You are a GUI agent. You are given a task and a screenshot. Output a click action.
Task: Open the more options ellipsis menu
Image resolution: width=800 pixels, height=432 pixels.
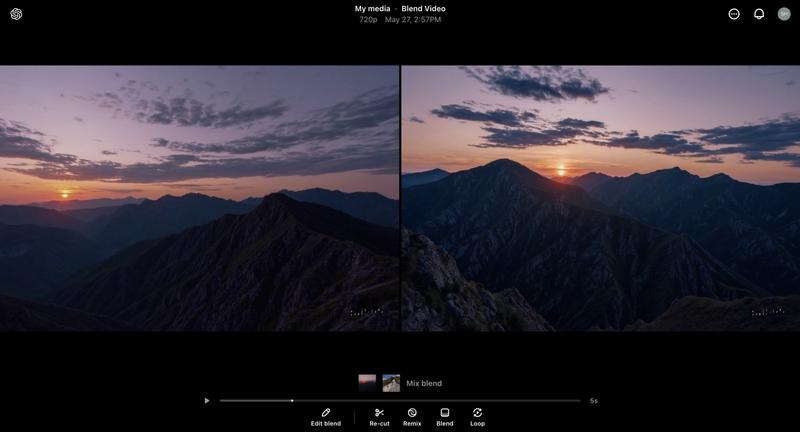click(734, 14)
